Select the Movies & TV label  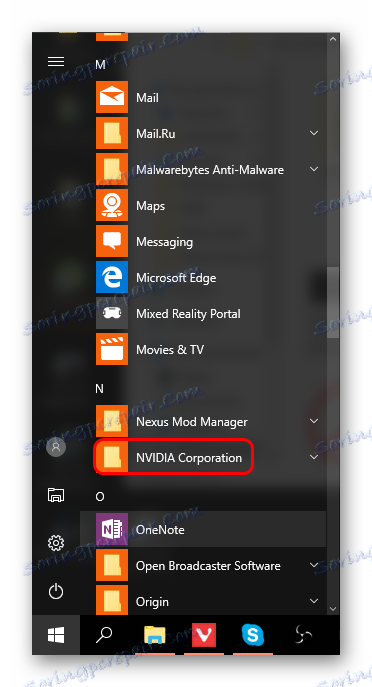point(170,350)
